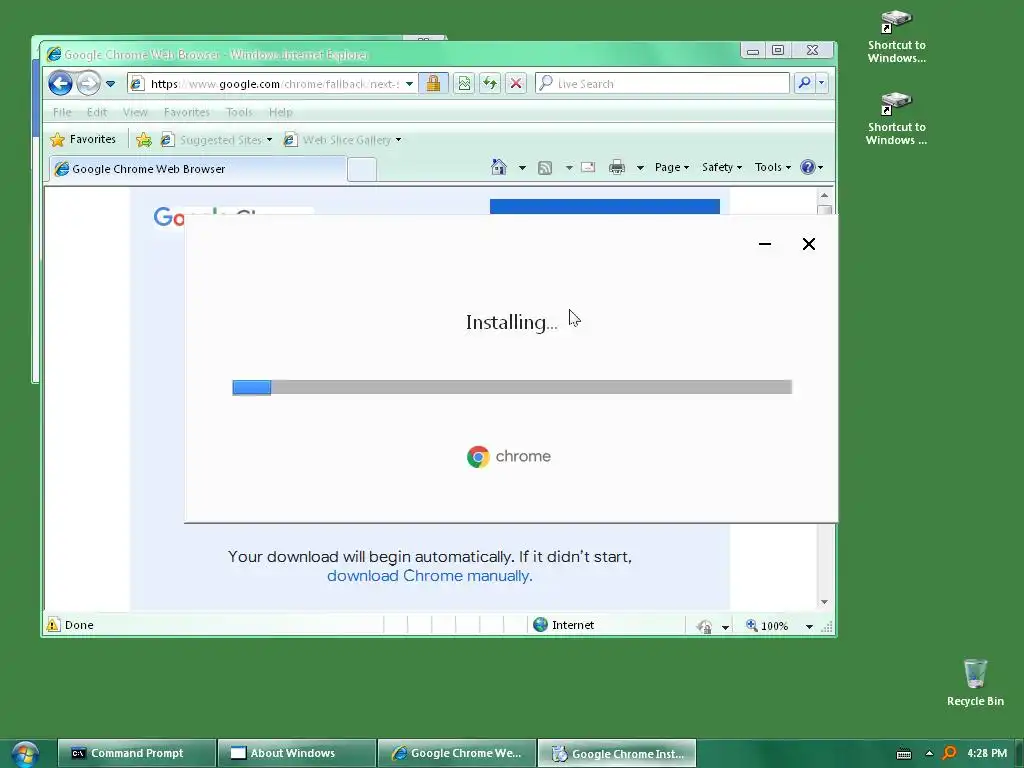The height and width of the screenshot is (768, 1024).
Task: Click the blue Help question icon
Action: (x=808, y=167)
